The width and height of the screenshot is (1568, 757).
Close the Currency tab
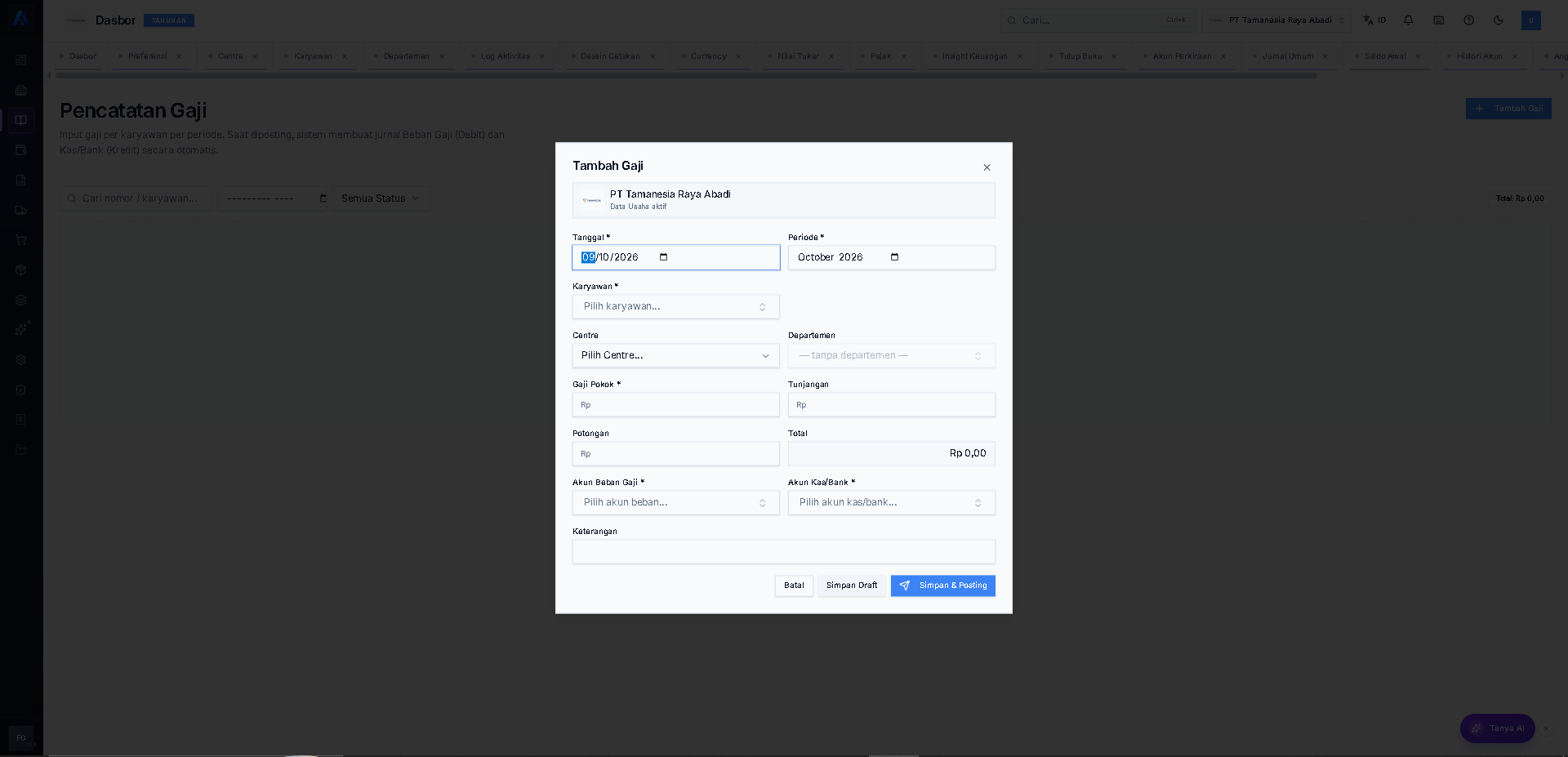coord(738,56)
